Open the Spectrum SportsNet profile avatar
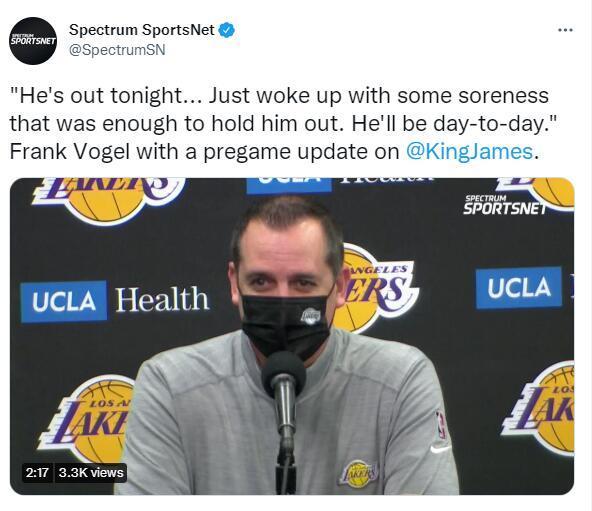The height and width of the screenshot is (511, 592). pos(33,41)
